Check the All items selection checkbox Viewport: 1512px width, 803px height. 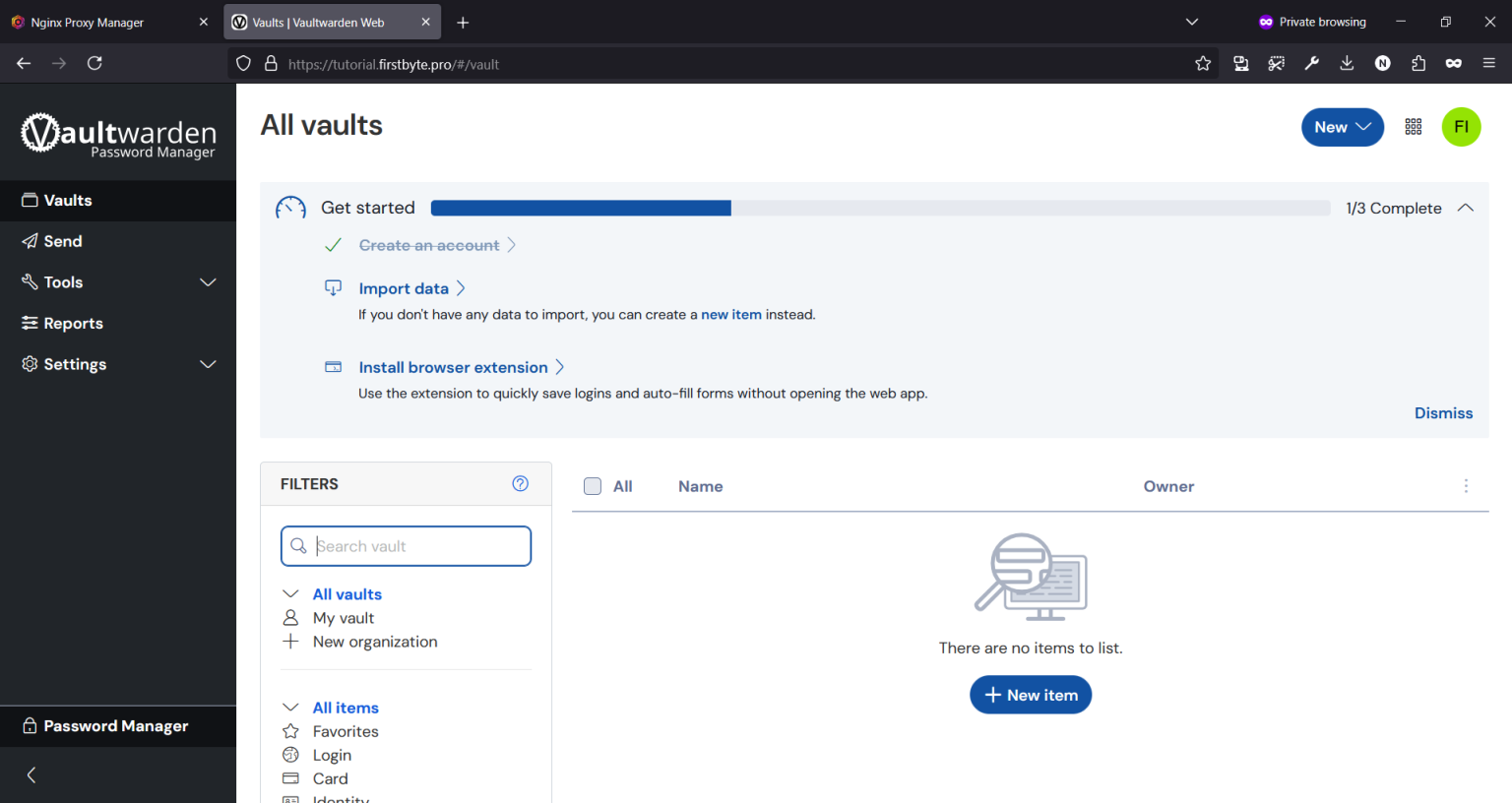point(592,486)
